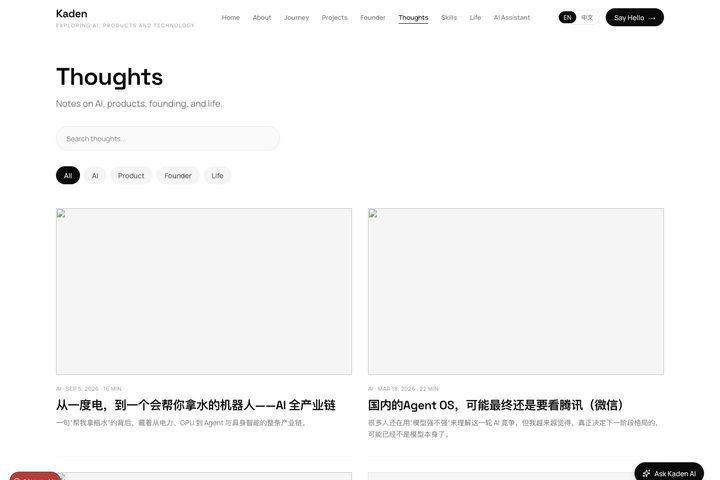
Task: Go to the Life nav link
Action: (475, 17)
